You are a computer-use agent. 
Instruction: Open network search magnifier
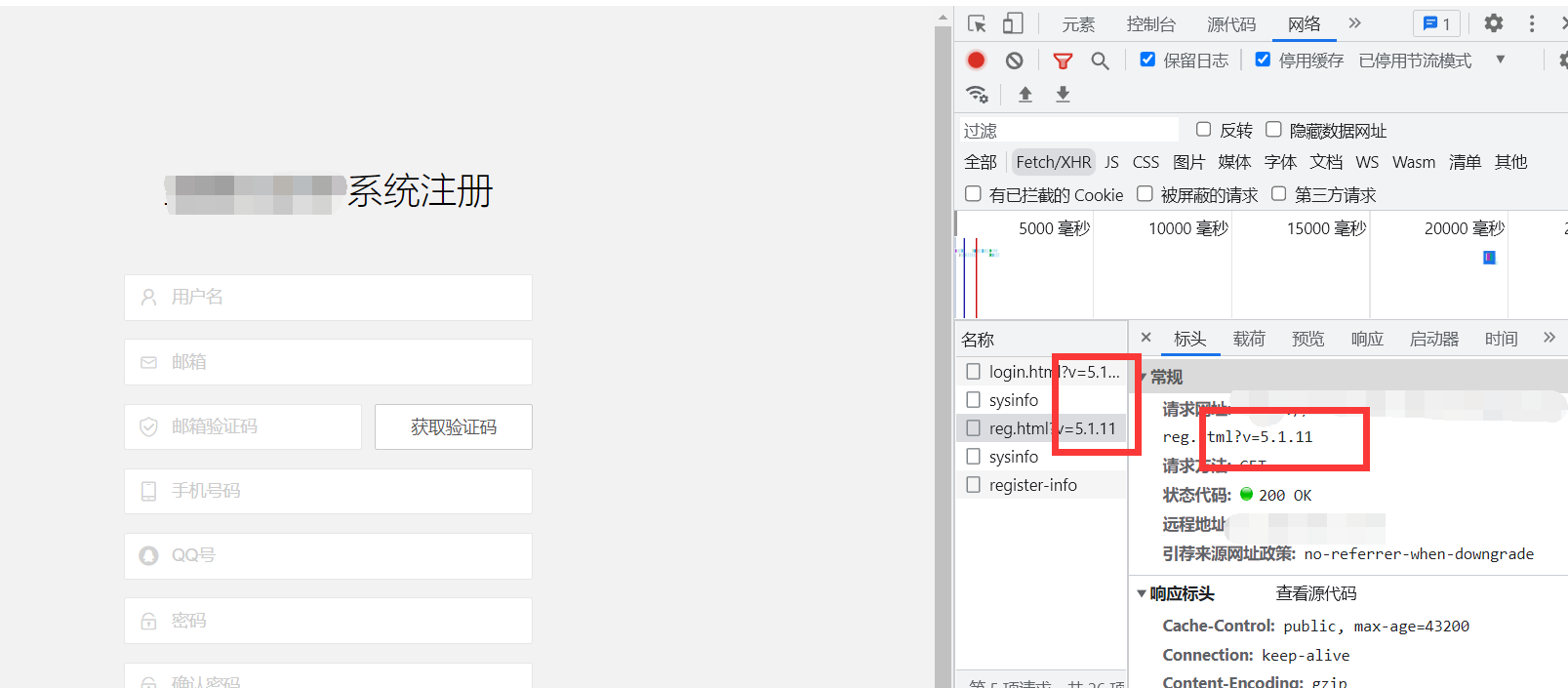(1100, 61)
